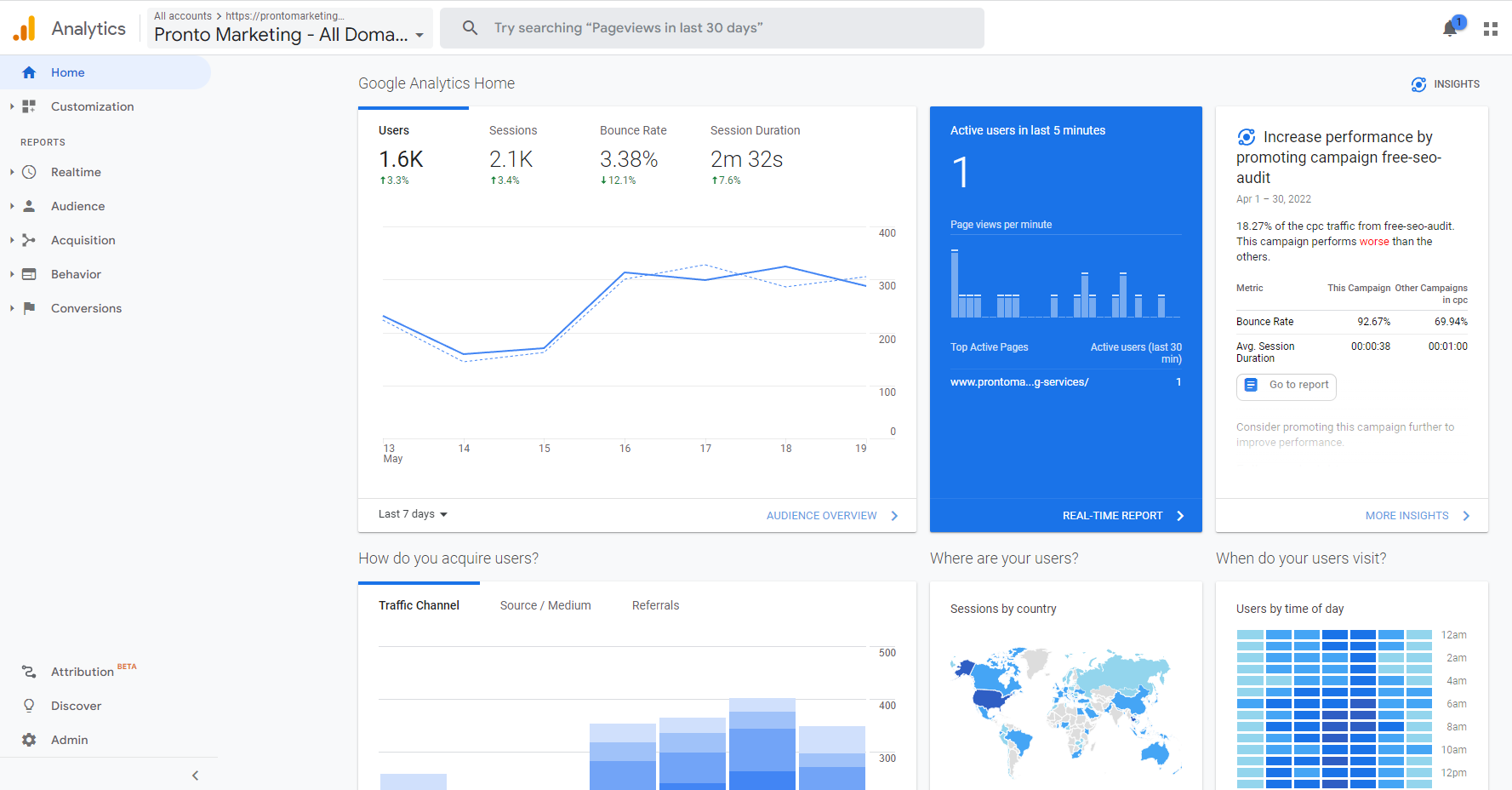Focus the Analytics search field
Viewport: 1512px width, 790px height.
[712, 28]
